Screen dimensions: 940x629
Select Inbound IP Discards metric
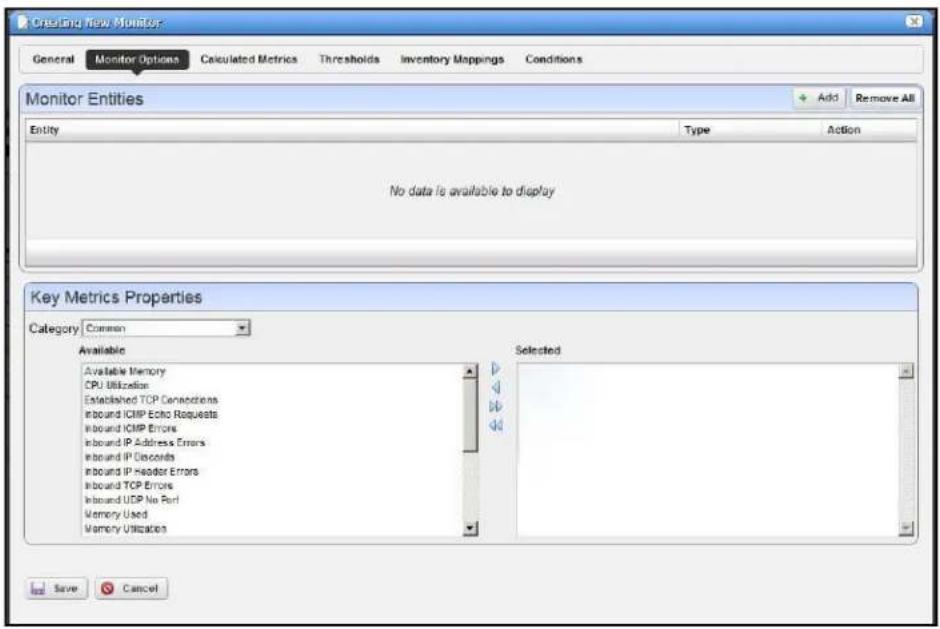[129, 457]
